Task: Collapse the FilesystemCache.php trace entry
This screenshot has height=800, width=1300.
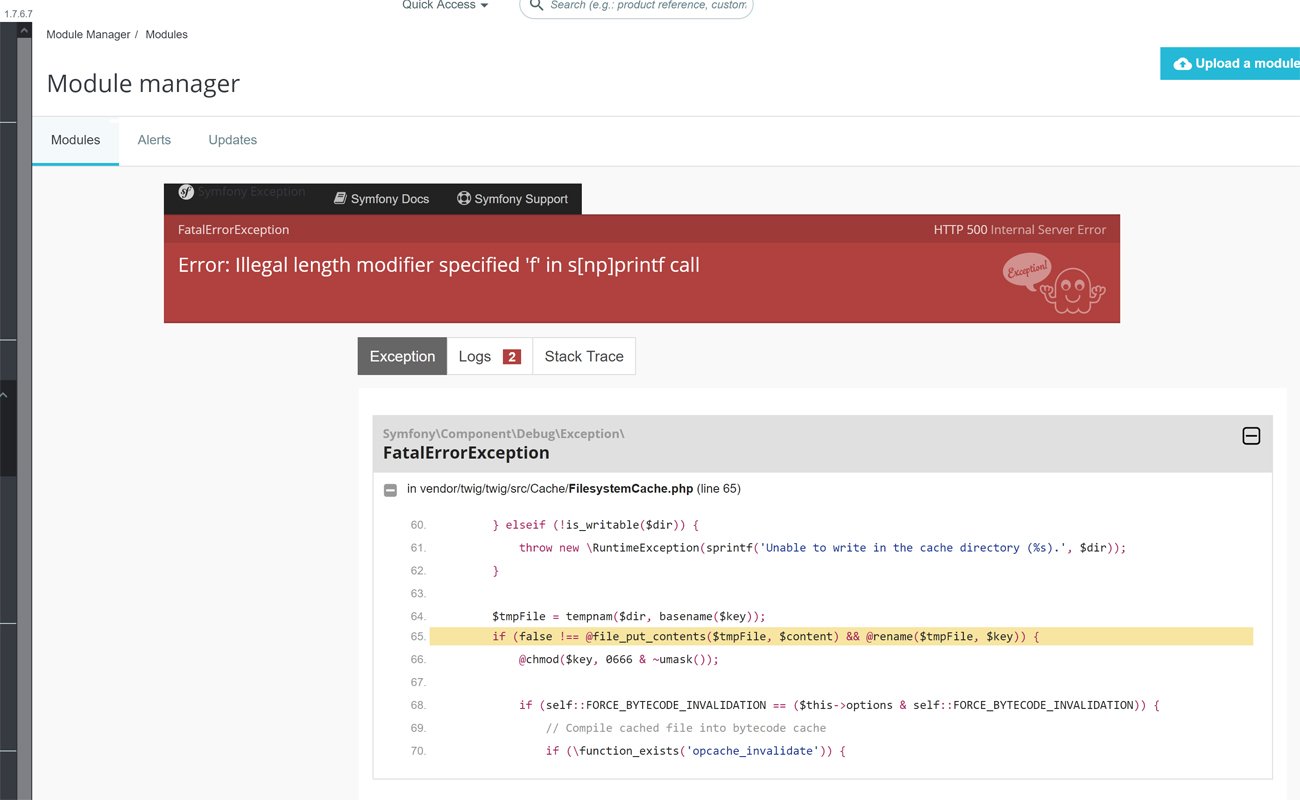Action: tap(390, 490)
